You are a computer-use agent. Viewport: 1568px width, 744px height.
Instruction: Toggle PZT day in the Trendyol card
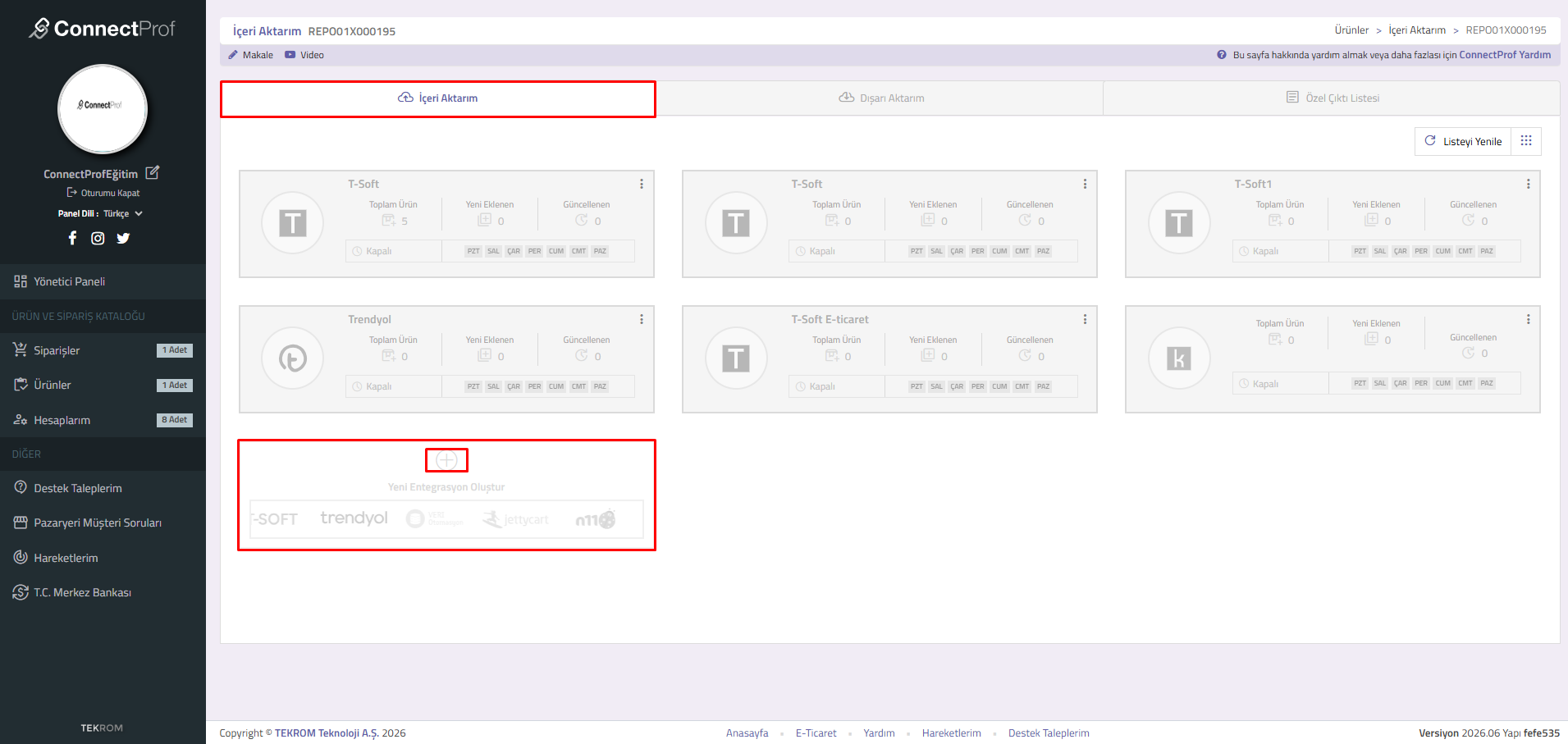(473, 386)
